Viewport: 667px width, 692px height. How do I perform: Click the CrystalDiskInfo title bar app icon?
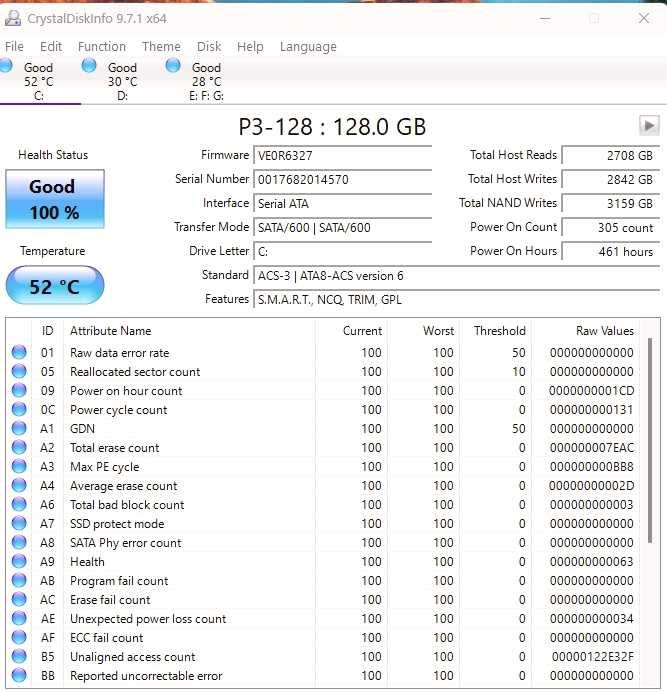[12, 19]
